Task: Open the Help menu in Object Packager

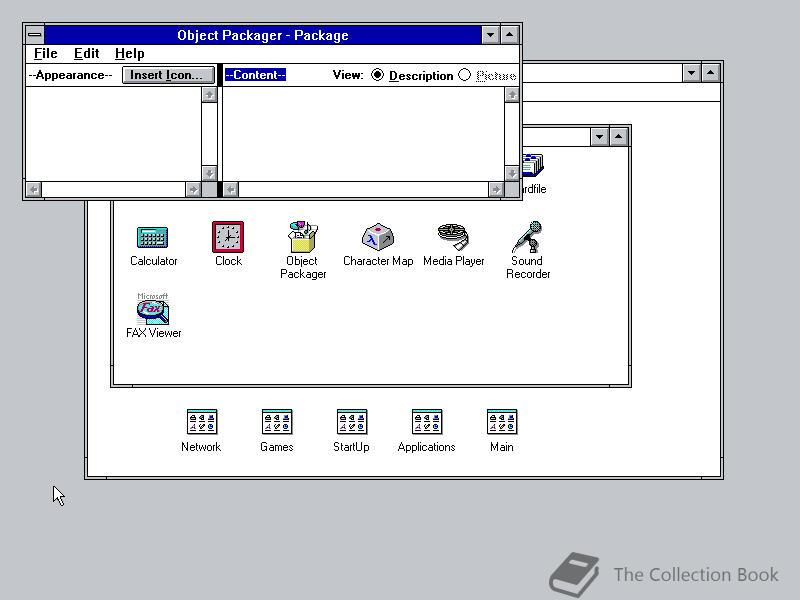Action: click(130, 54)
